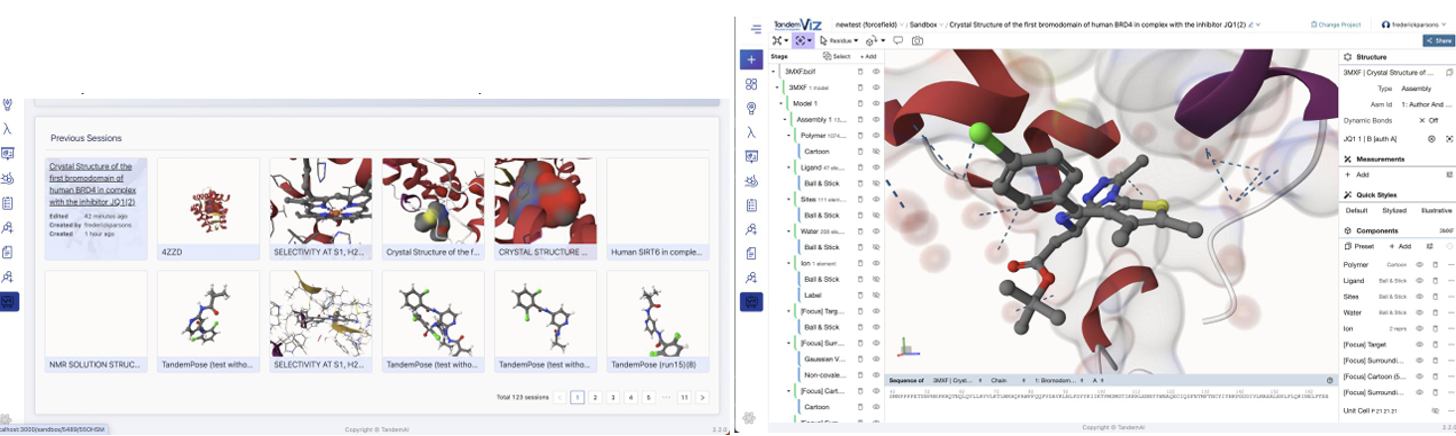The width and height of the screenshot is (1456, 436).
Task: Click Select in the Stage panel header
Action: [x=838, y=57]
